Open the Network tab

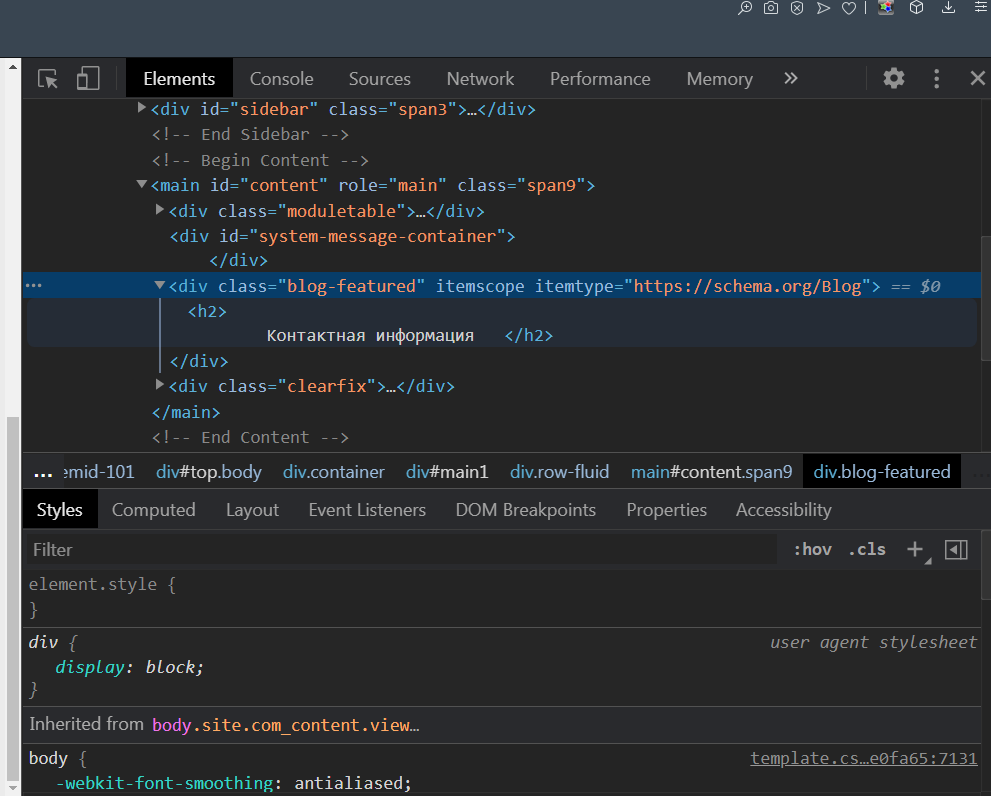[480, 78]
